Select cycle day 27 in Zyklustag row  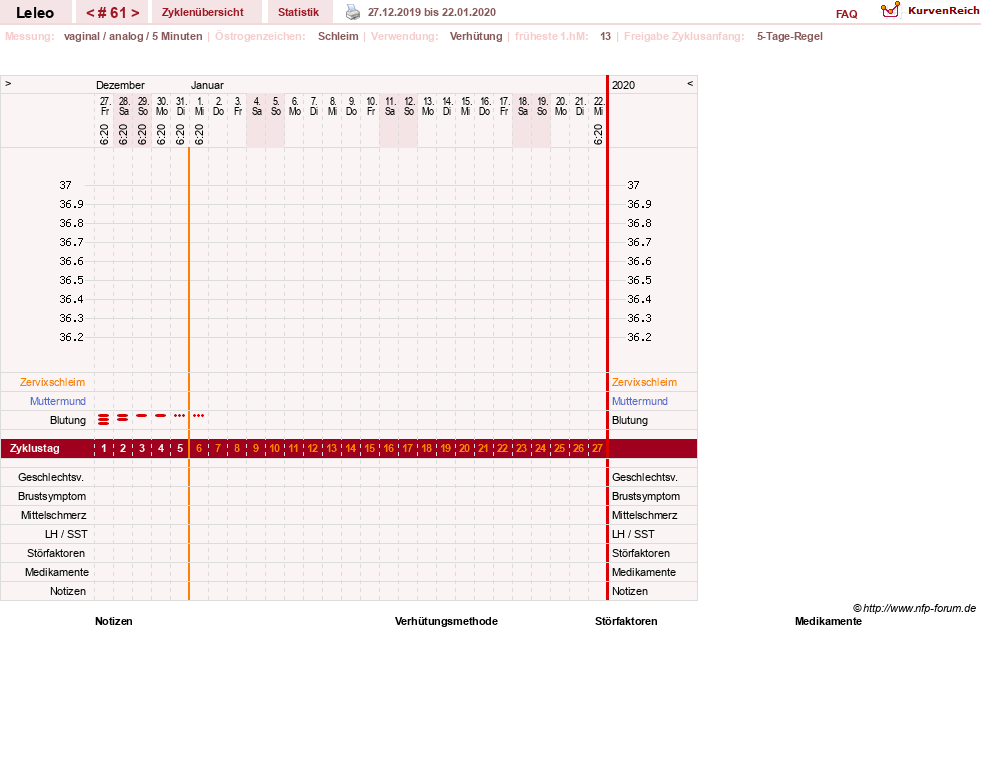click(597, 448)
